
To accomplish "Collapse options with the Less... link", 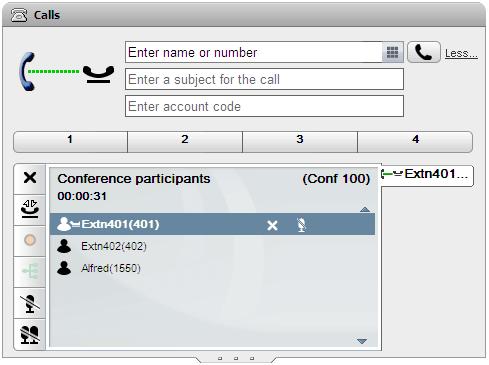I will [461, 53].
